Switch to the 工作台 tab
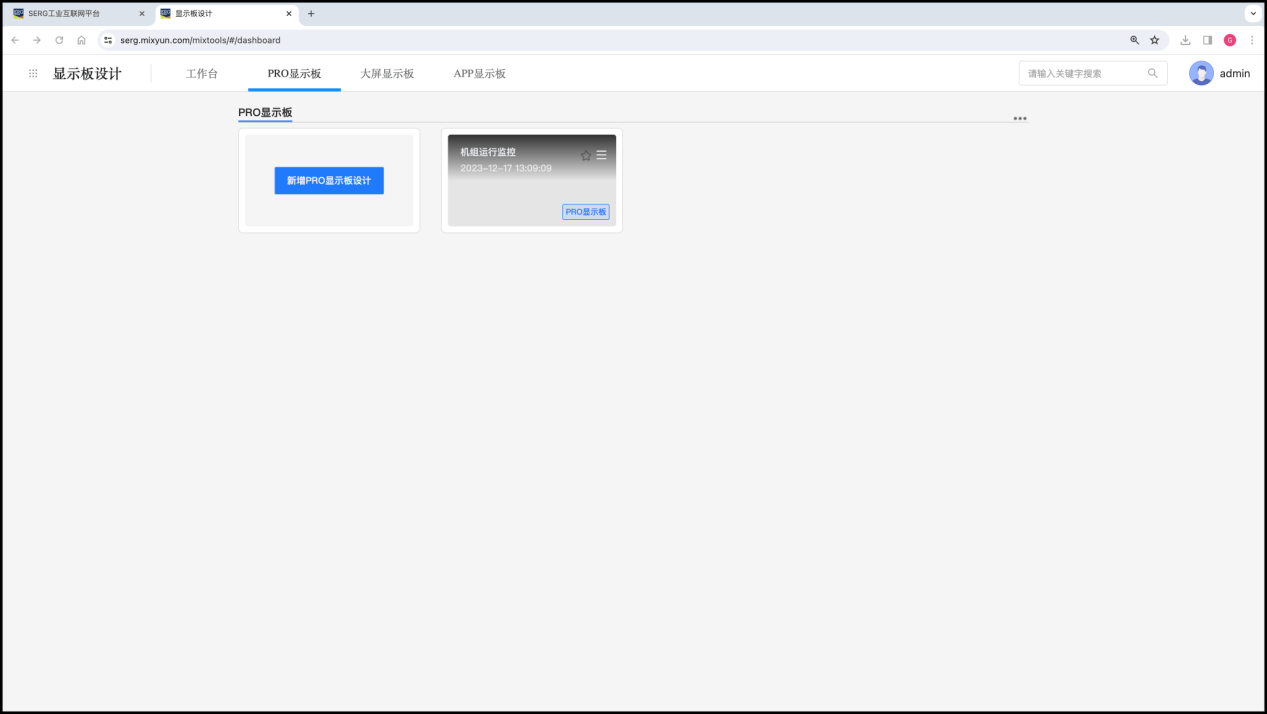Screen dimensions: 1267x714 [202, 74]
